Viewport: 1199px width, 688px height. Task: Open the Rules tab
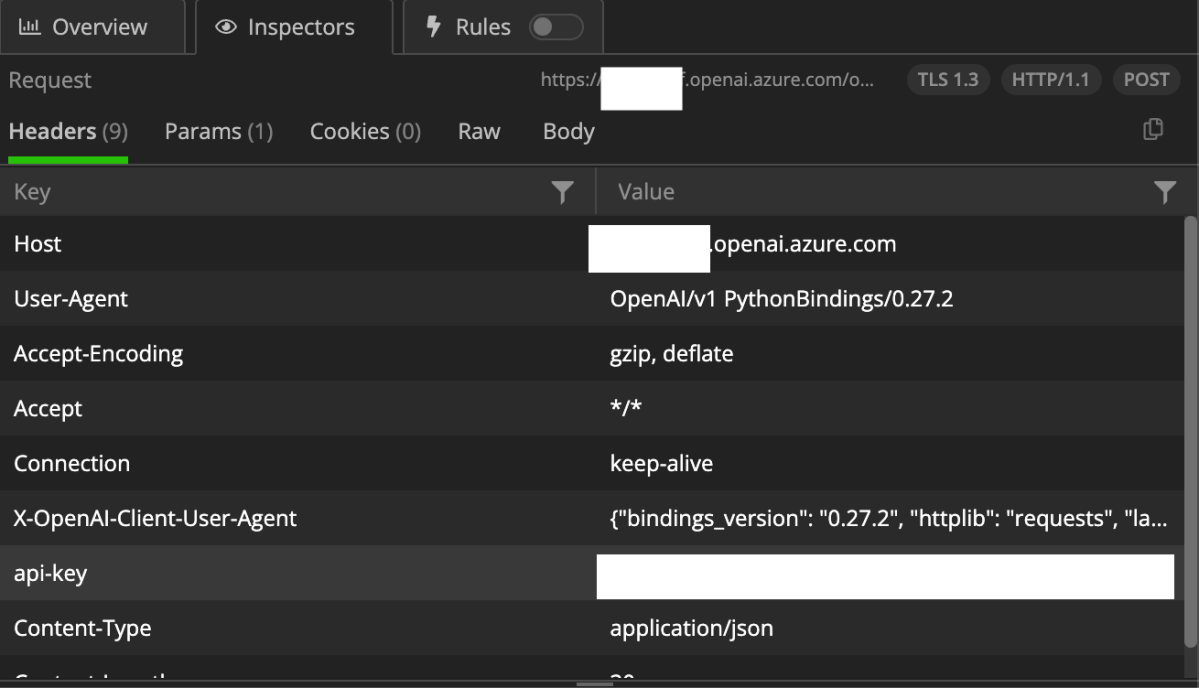pos(470,28)
